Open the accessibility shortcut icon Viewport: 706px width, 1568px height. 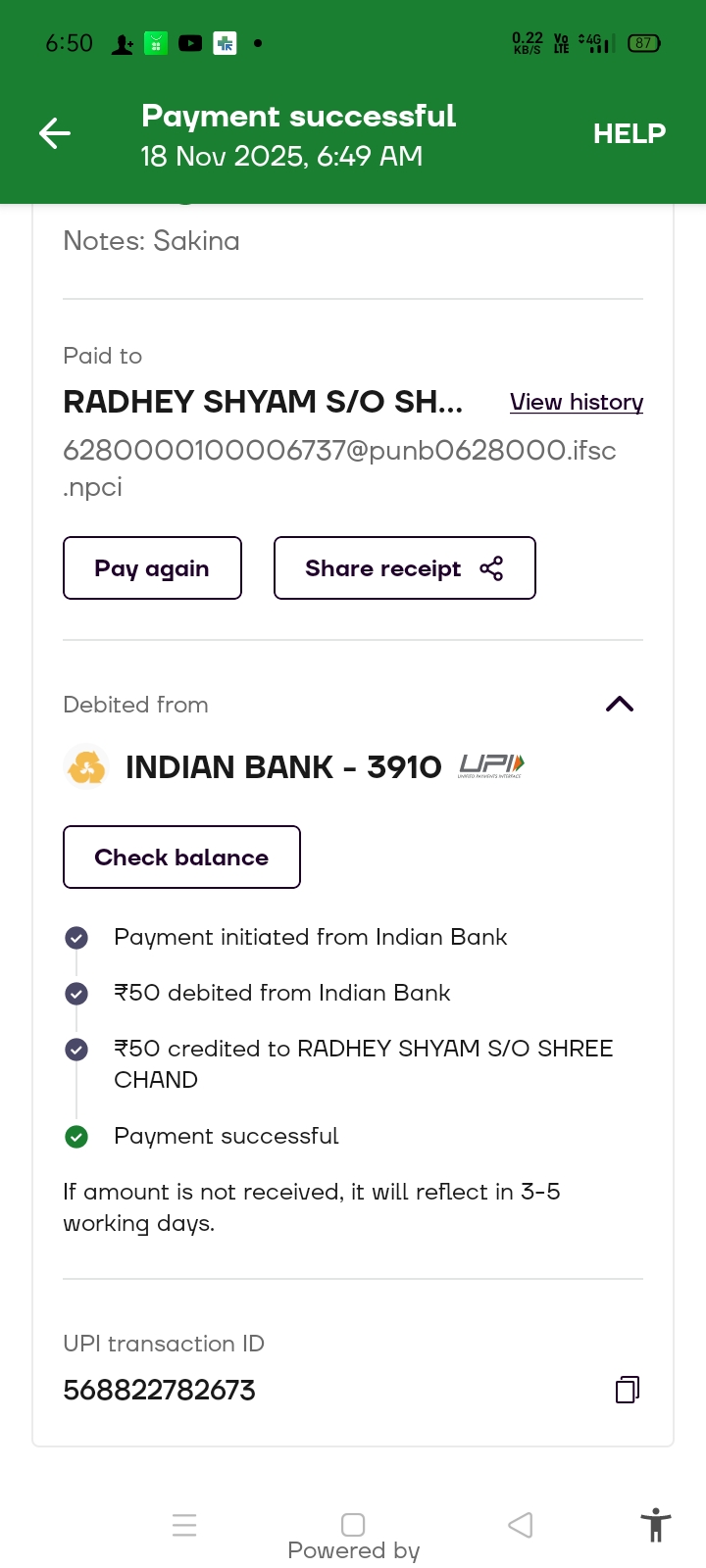click(655, 1525)
